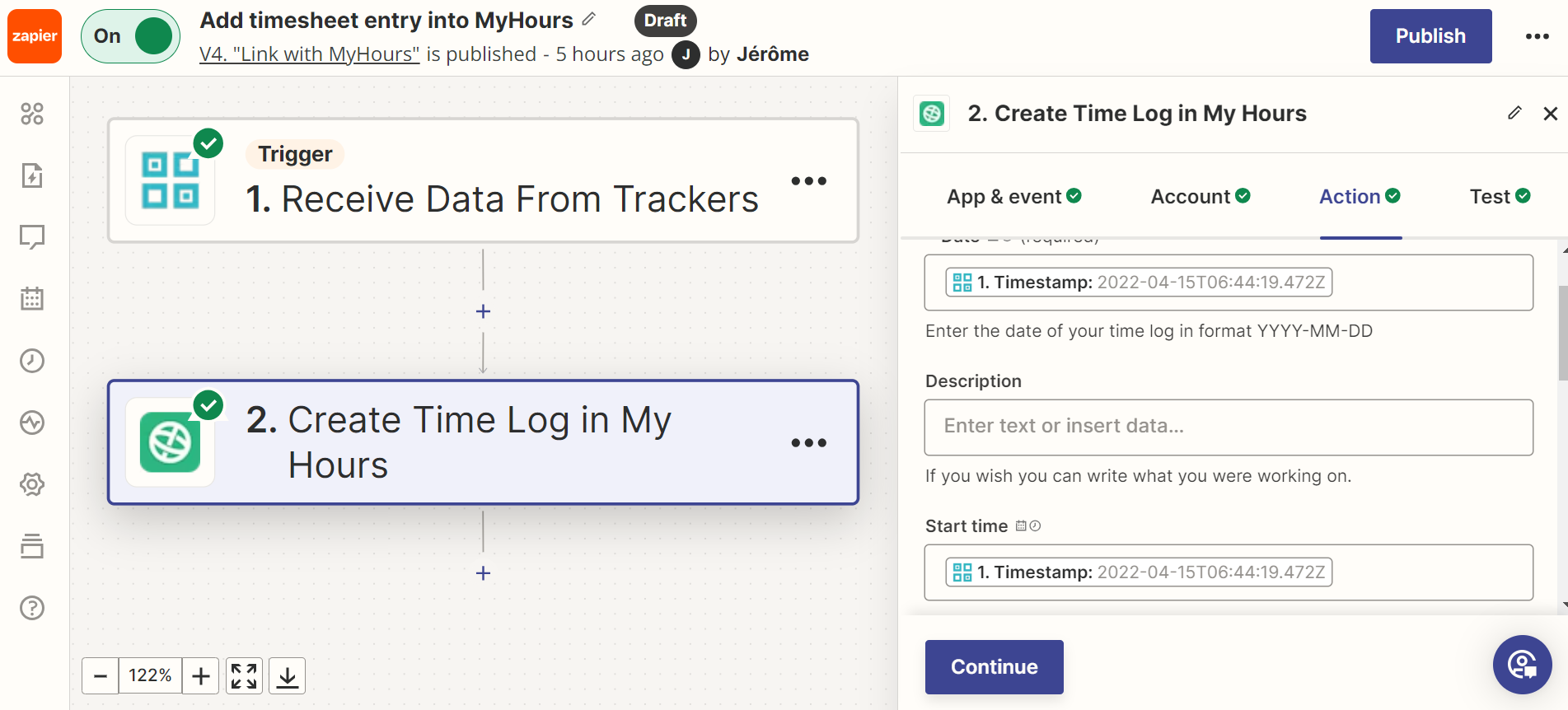The width and height of the screenshot is (1568, 710).
Task: Open the calendar schedule icon in sidebar
Action: (x=32, y=298)
